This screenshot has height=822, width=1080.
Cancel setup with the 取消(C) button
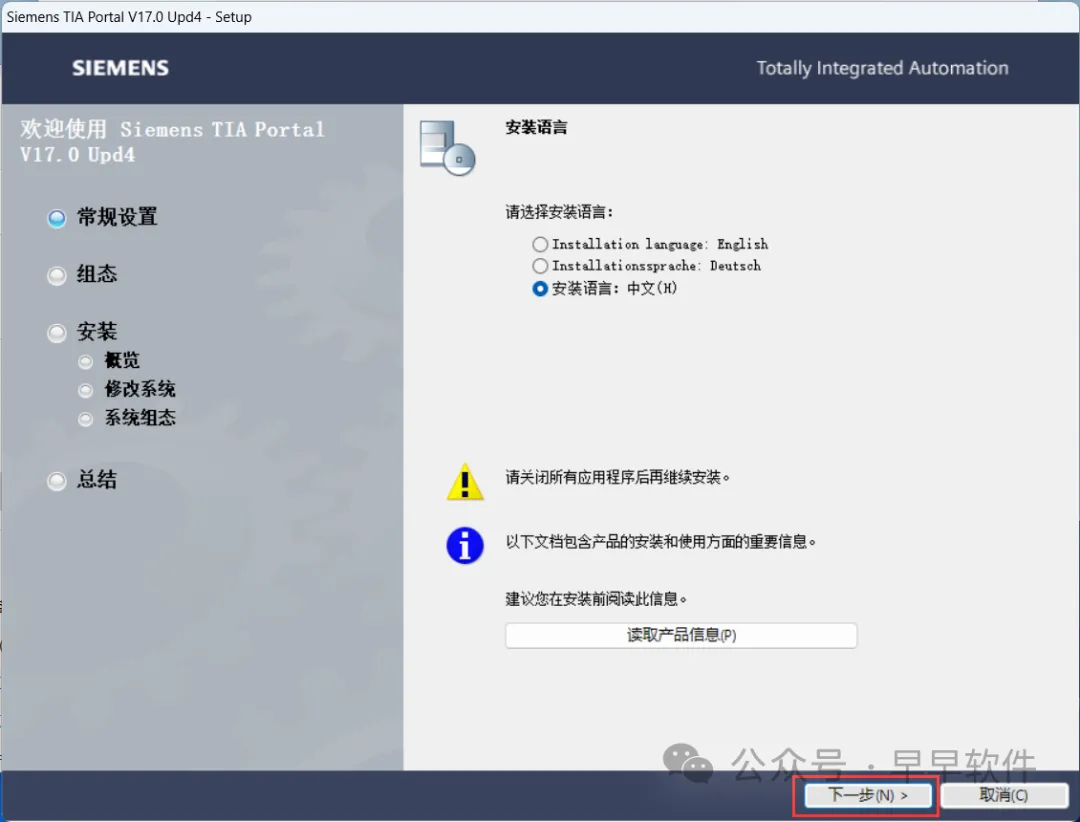click(1004, 795)
